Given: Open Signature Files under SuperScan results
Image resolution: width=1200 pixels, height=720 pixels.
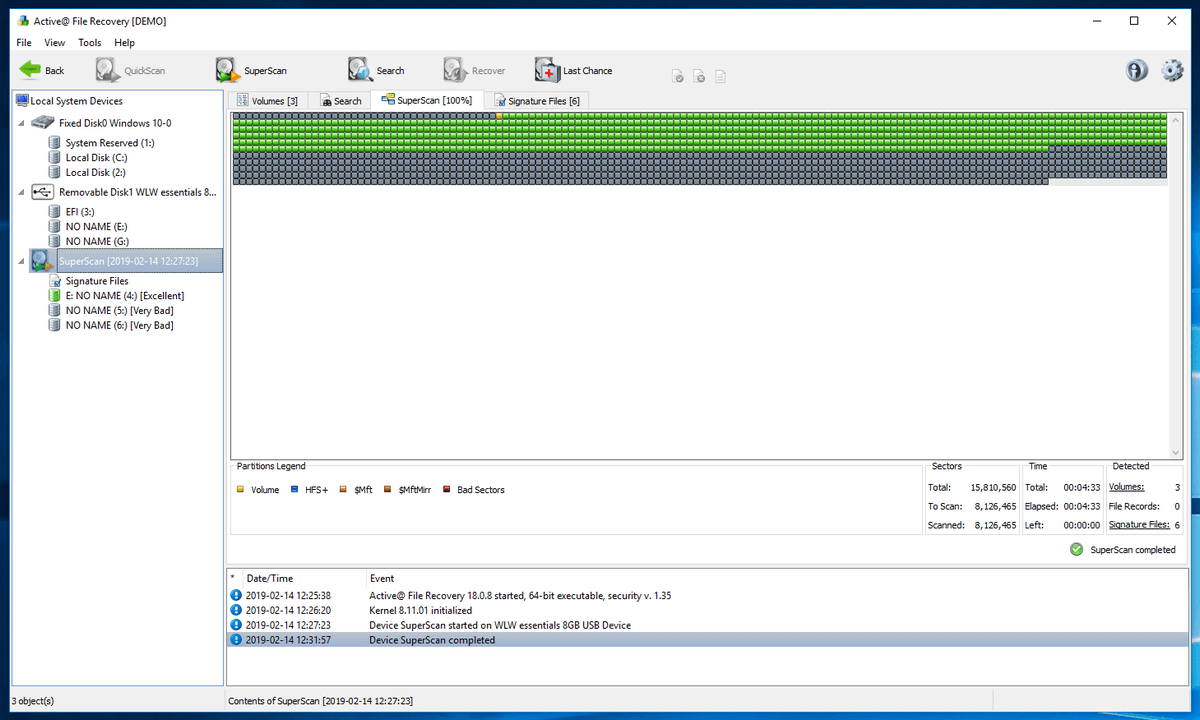Looking at the screenshot, I should pos(97,281).
